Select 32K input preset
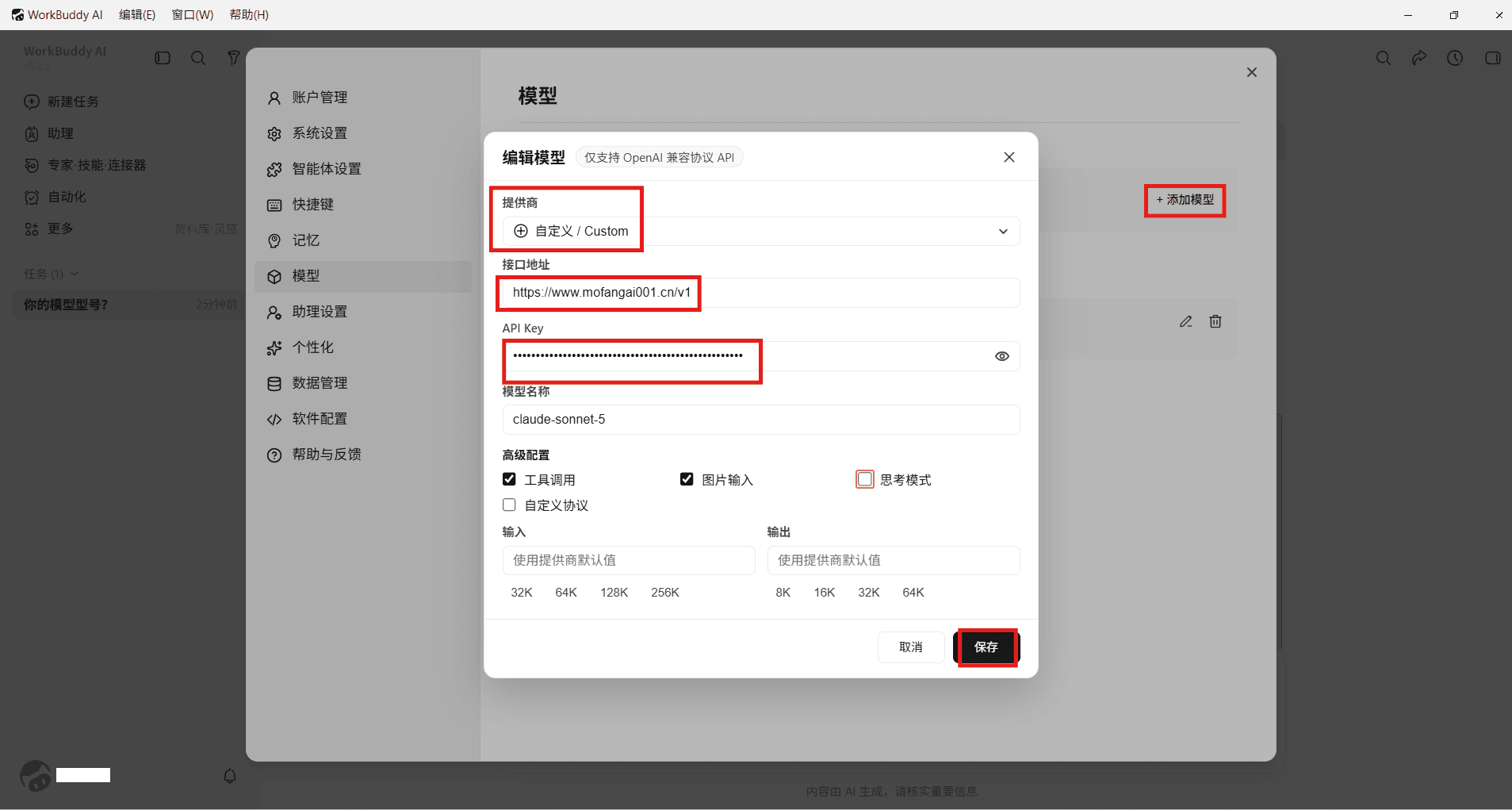Screen dimensions: 1512x810 (522, 593)
